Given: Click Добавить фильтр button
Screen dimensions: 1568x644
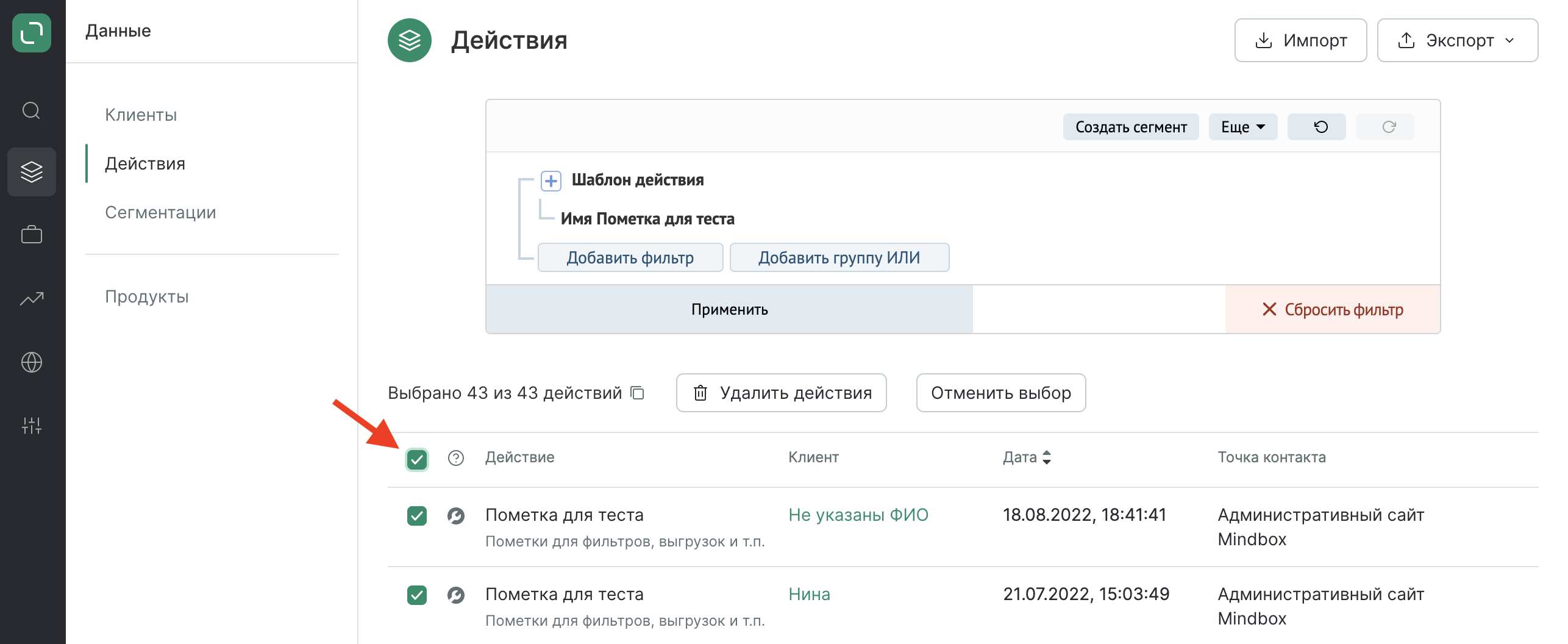Looking at the screenshot, I should tap(630, 257).
